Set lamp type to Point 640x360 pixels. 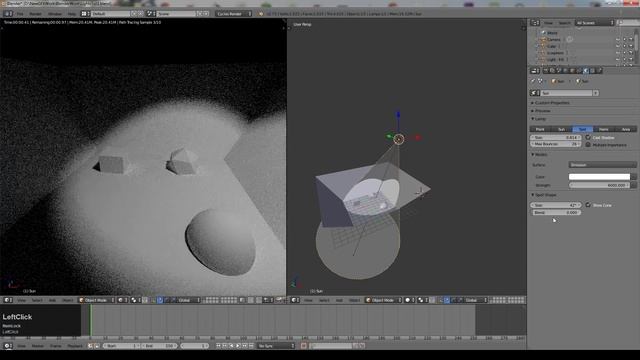pos(540,129)
